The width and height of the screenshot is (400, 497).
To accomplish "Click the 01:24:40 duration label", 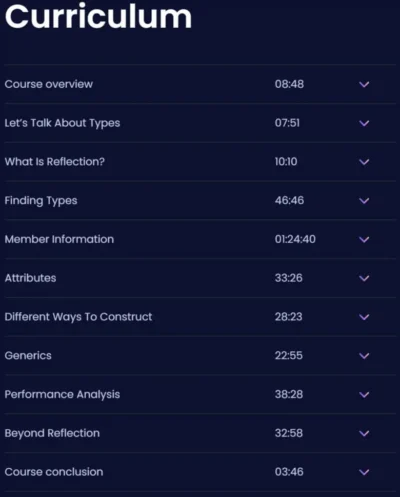I will pyautogui.click(x=295, y=239).
